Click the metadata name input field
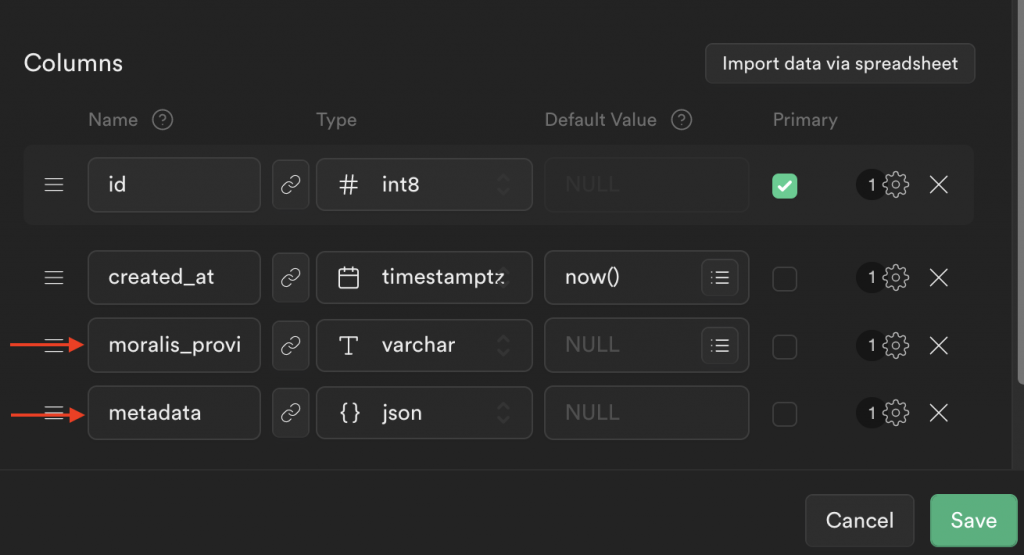The image size is (1024, 555). [x=174, y=413]
